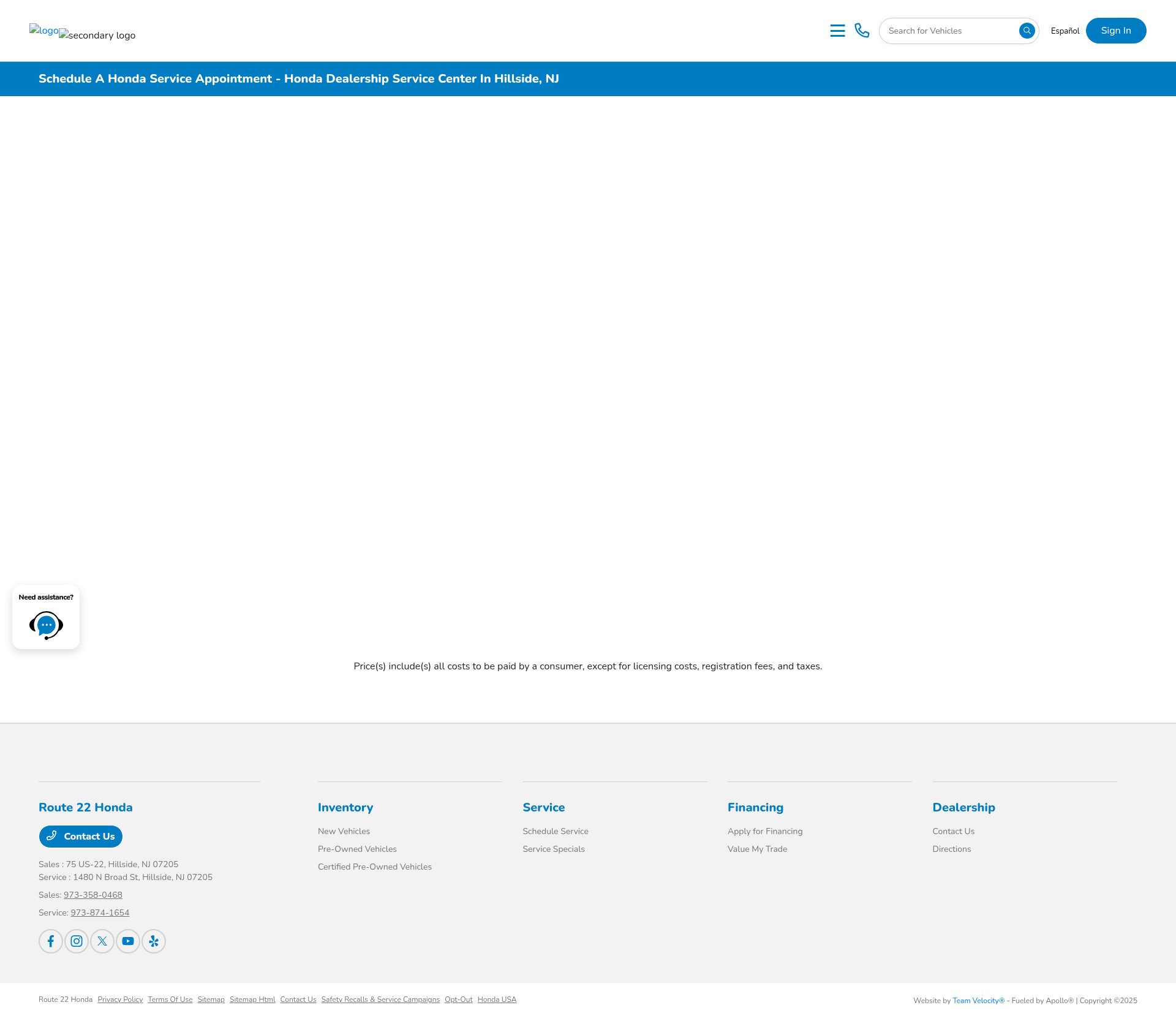
Task: Open Sitemap link in bottom bar
Action: click(211, 999)
